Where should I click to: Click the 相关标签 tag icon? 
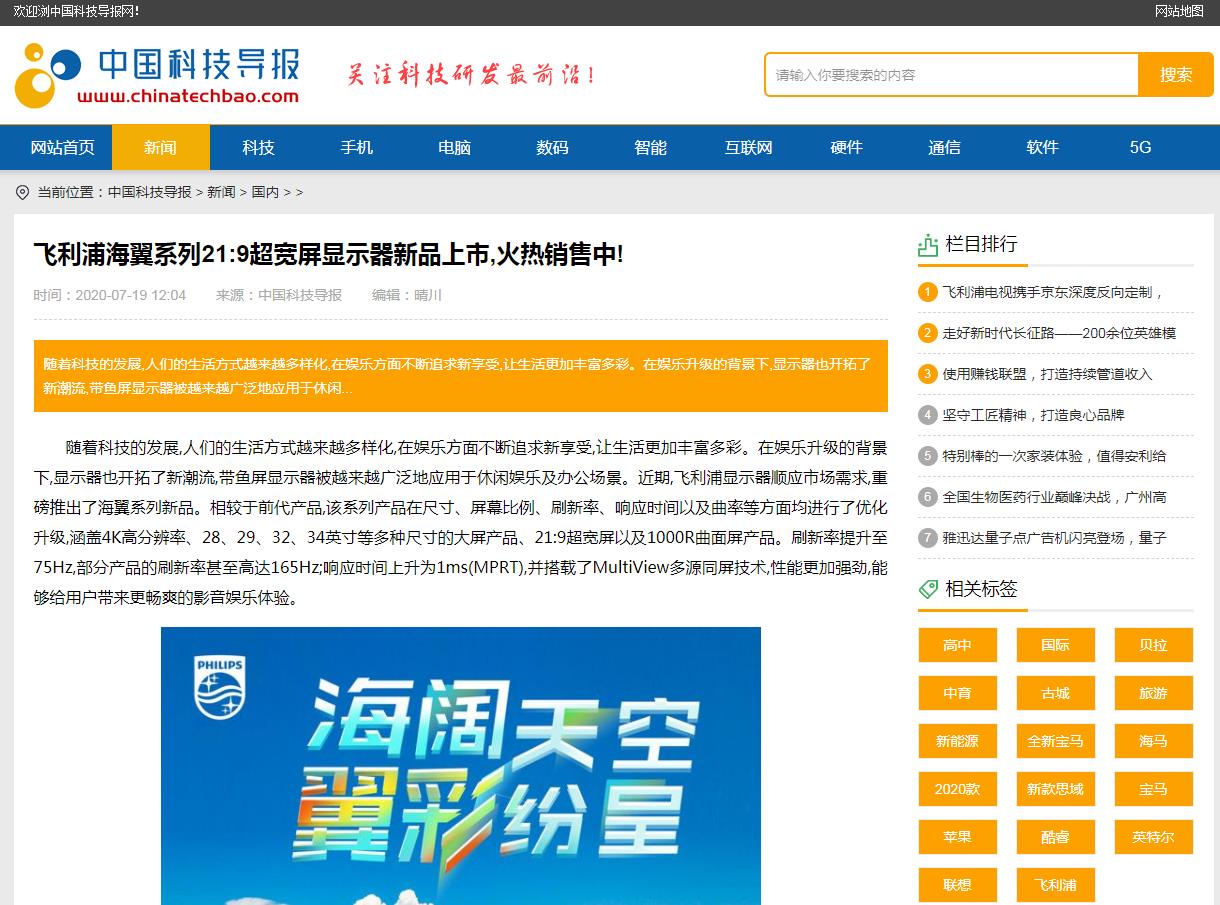pos(928,589)
